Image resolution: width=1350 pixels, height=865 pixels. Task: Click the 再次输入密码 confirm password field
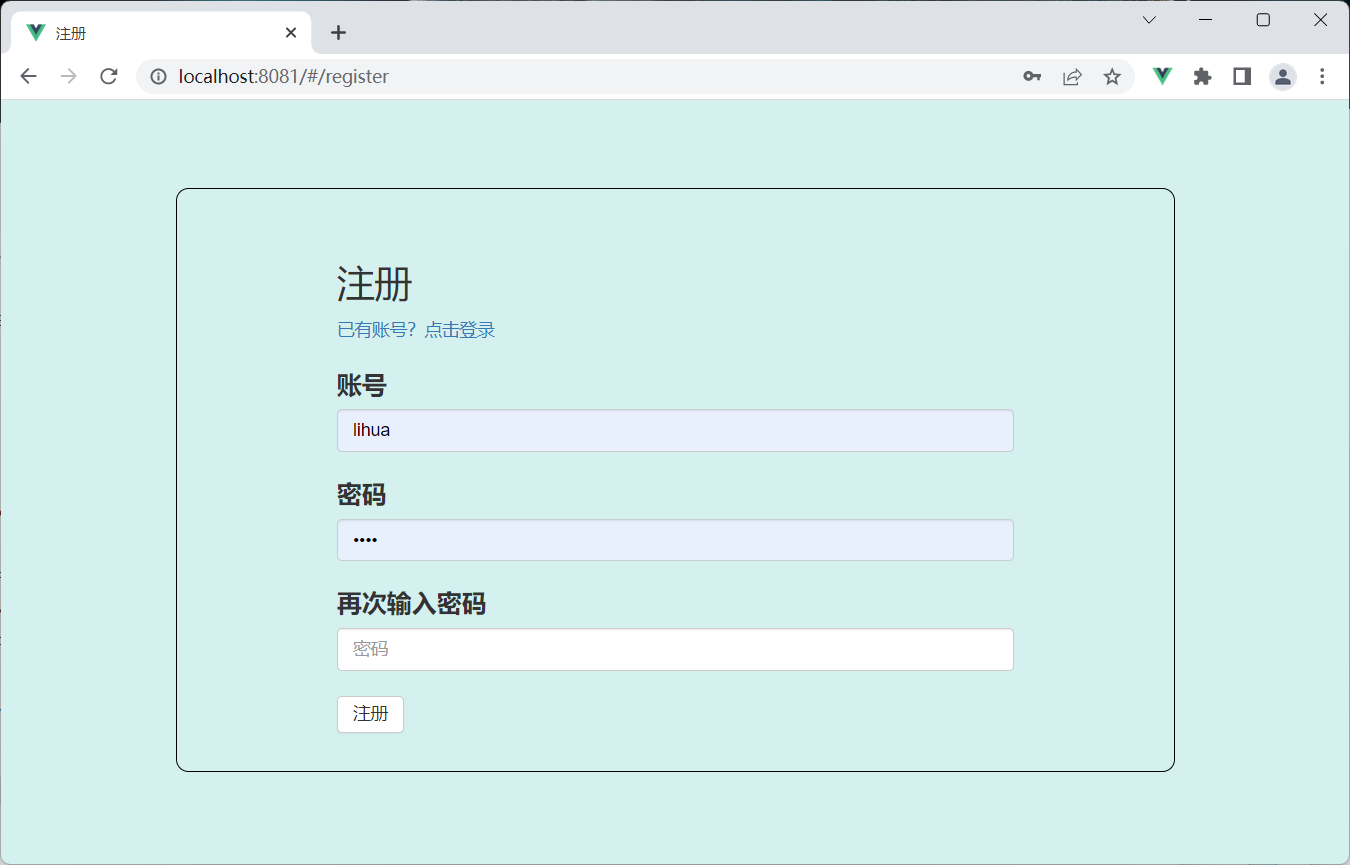[675, 649]
